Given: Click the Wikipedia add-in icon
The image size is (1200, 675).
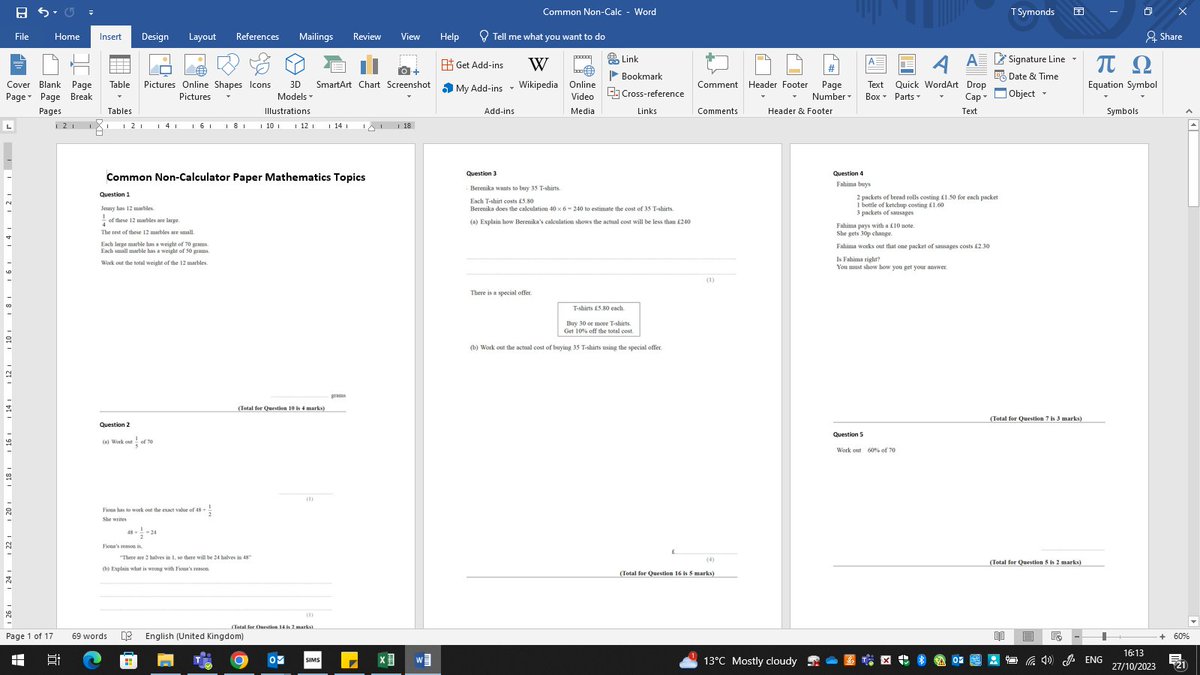Looking at the screenshot, I should (x=538, y=72).
